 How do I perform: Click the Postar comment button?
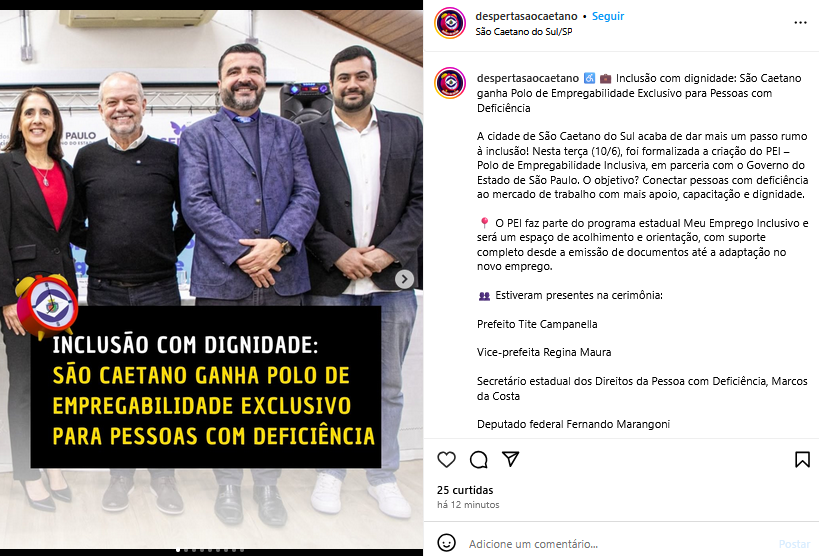pyautogui.click(x=793, y=544)
